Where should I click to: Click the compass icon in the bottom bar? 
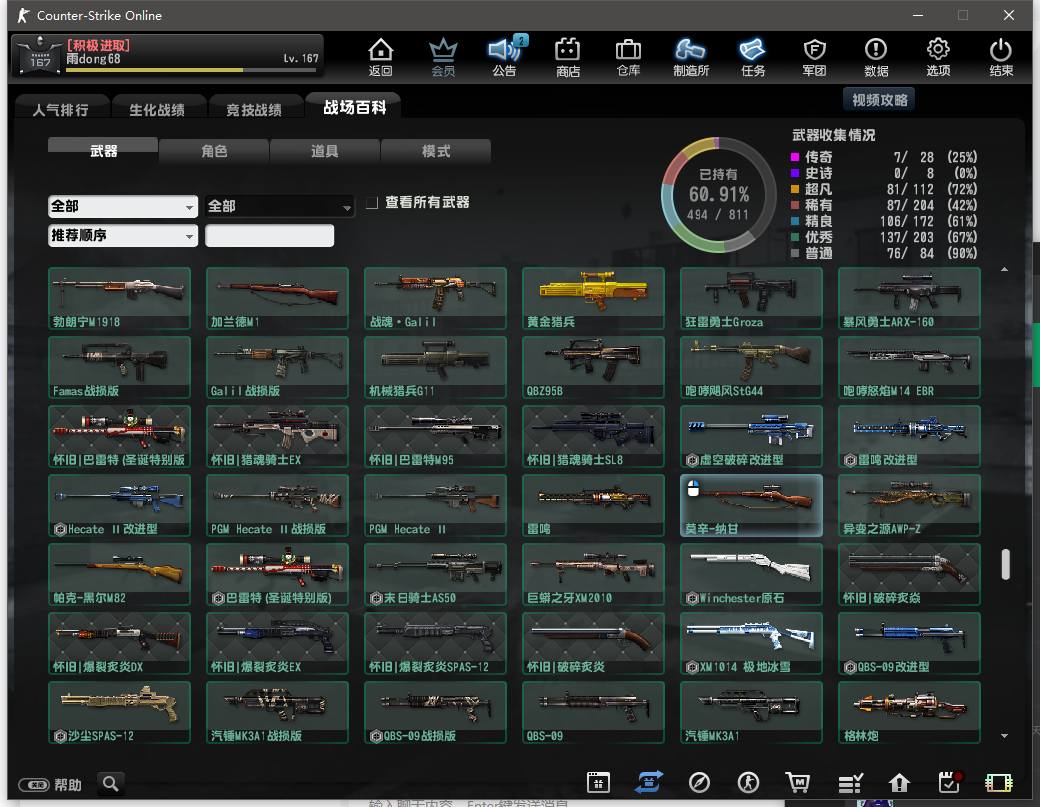pyautogui.click(x=699, y=783)
